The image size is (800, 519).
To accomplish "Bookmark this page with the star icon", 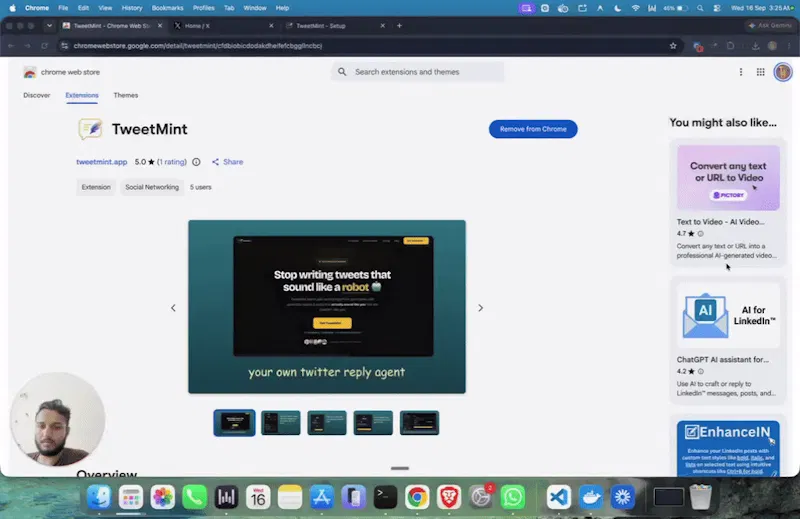I will (673, 46).
